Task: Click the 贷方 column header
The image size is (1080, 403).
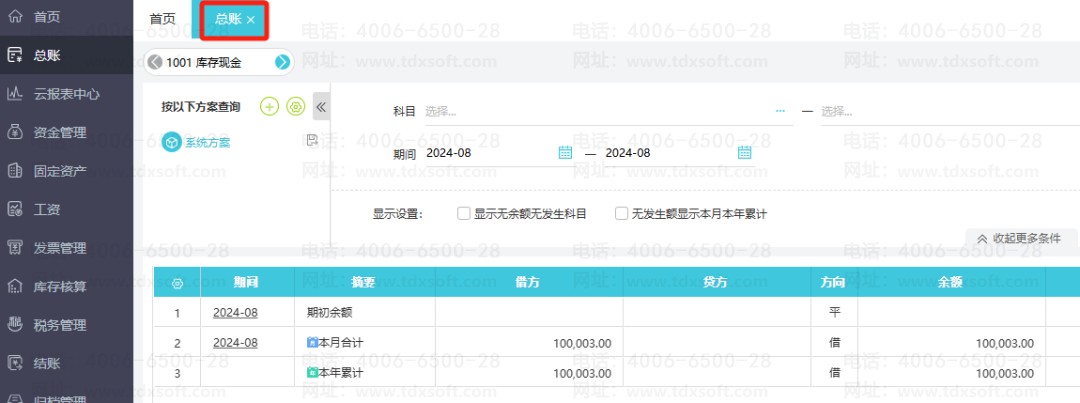Action: (x=717, y=282)
